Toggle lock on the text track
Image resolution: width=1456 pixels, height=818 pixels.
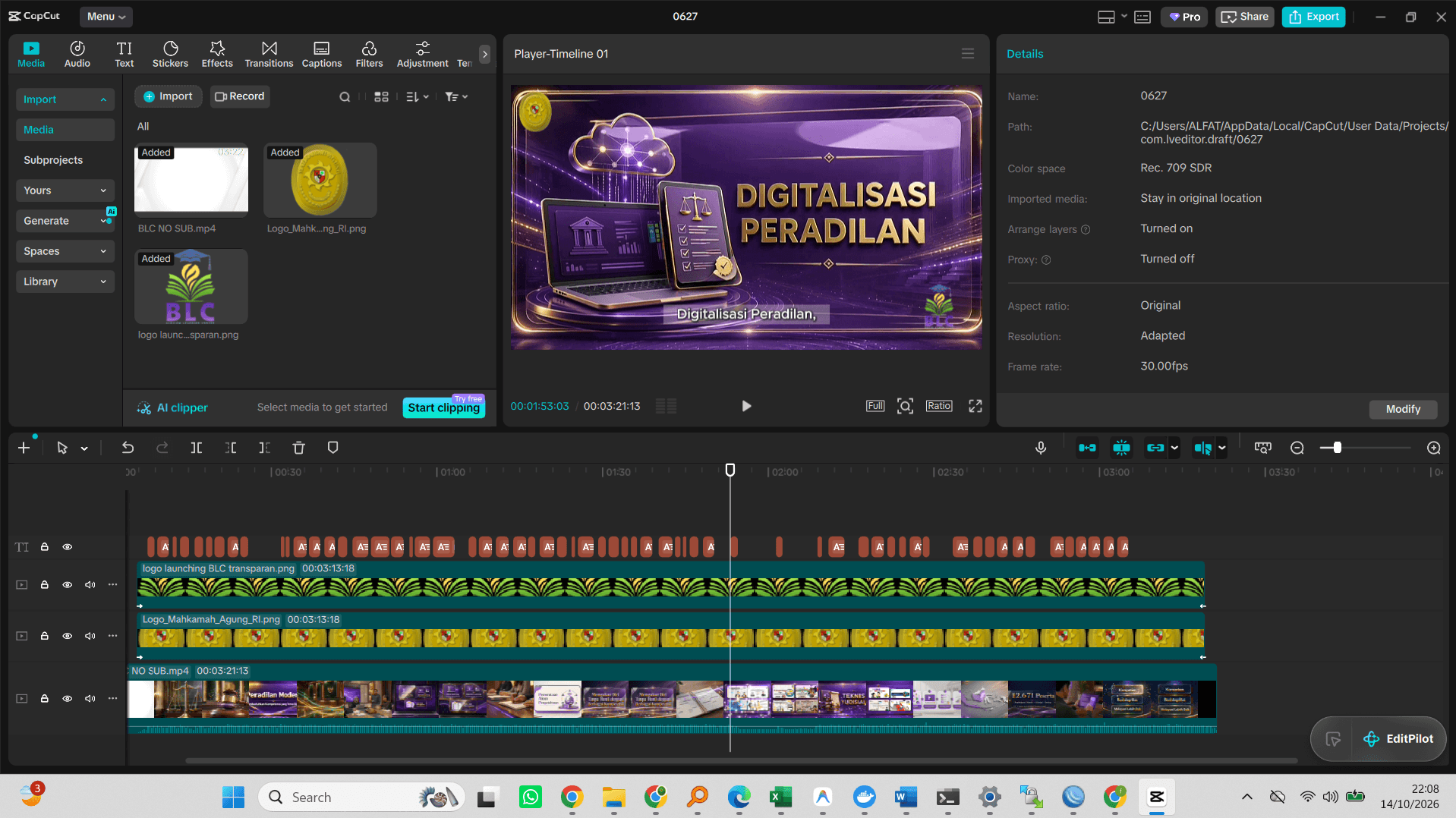[x=45, y=547]
